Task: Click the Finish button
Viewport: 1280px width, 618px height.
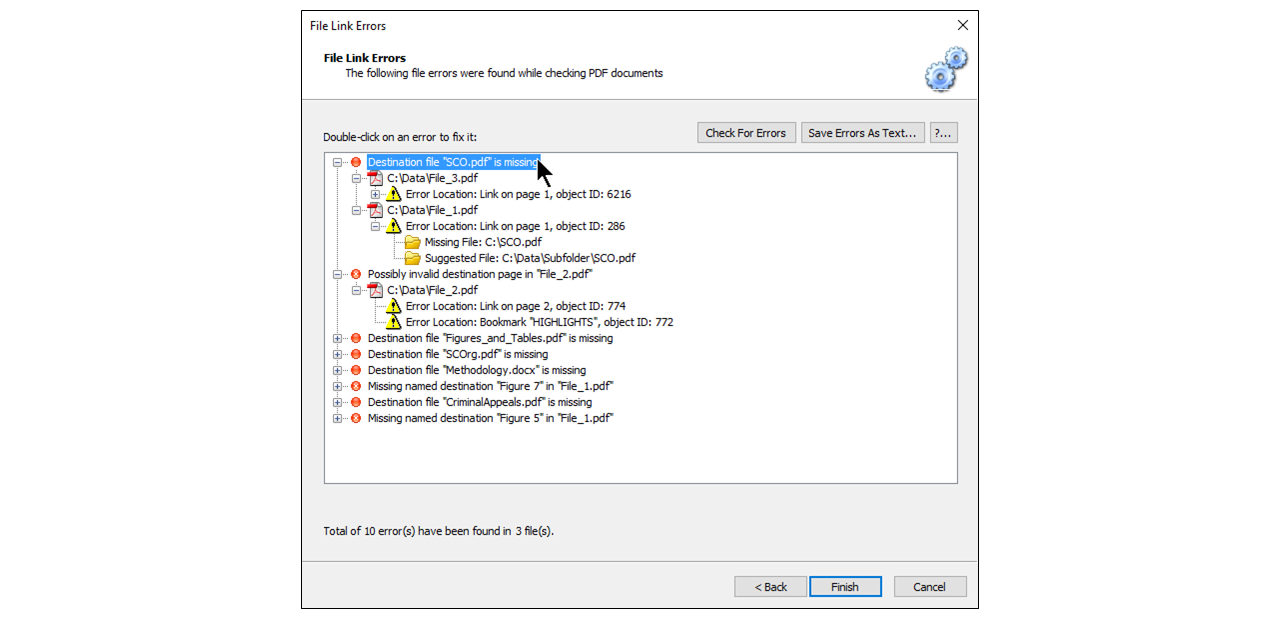Action: 845,587
